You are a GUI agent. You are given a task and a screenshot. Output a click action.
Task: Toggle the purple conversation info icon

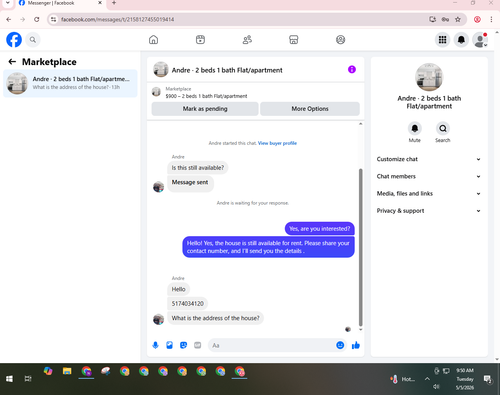(x=352, y=69)
